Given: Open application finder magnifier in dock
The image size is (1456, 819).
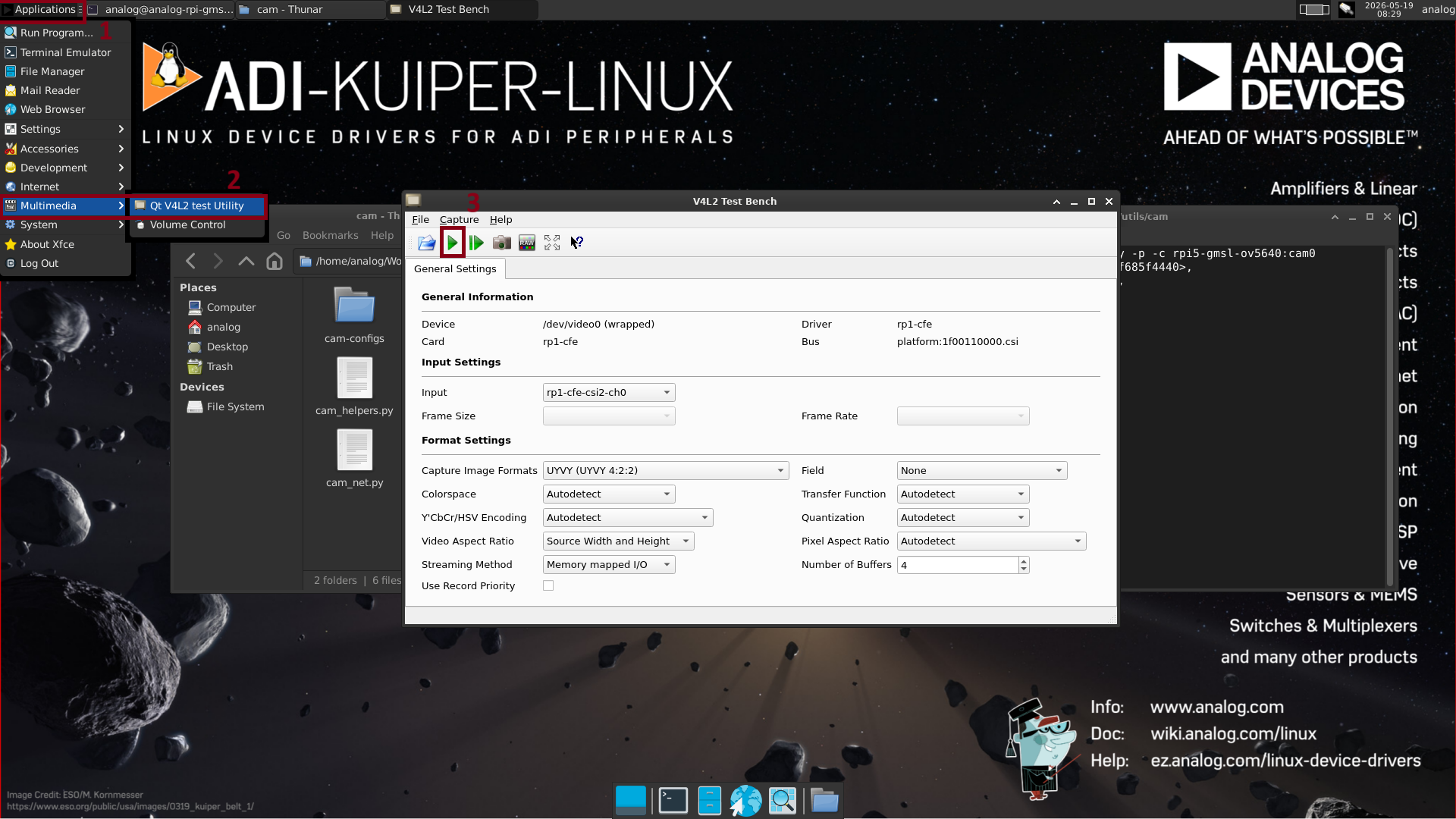Looking at the screenshot, I should (783, 800).
